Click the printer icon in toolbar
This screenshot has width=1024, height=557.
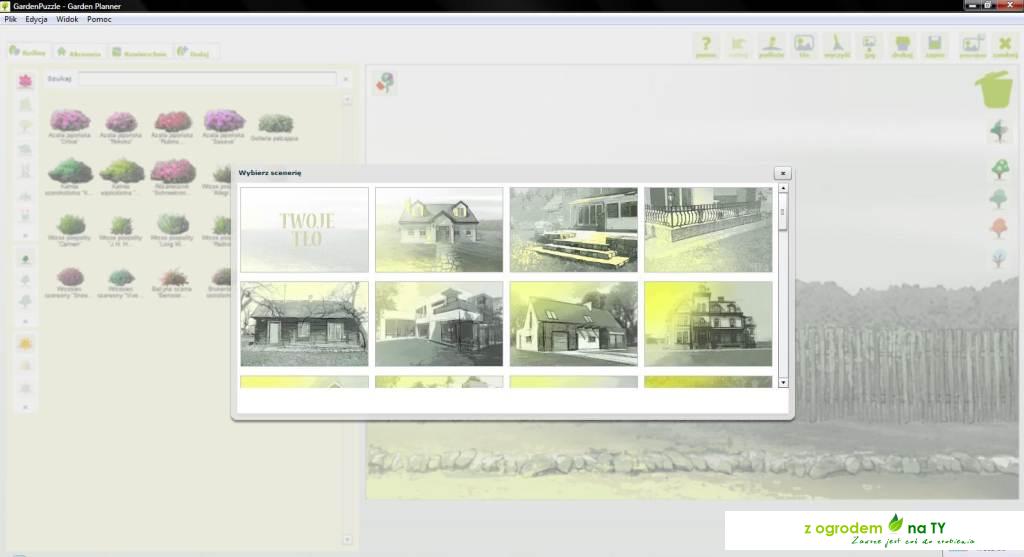tap(903, 45)
